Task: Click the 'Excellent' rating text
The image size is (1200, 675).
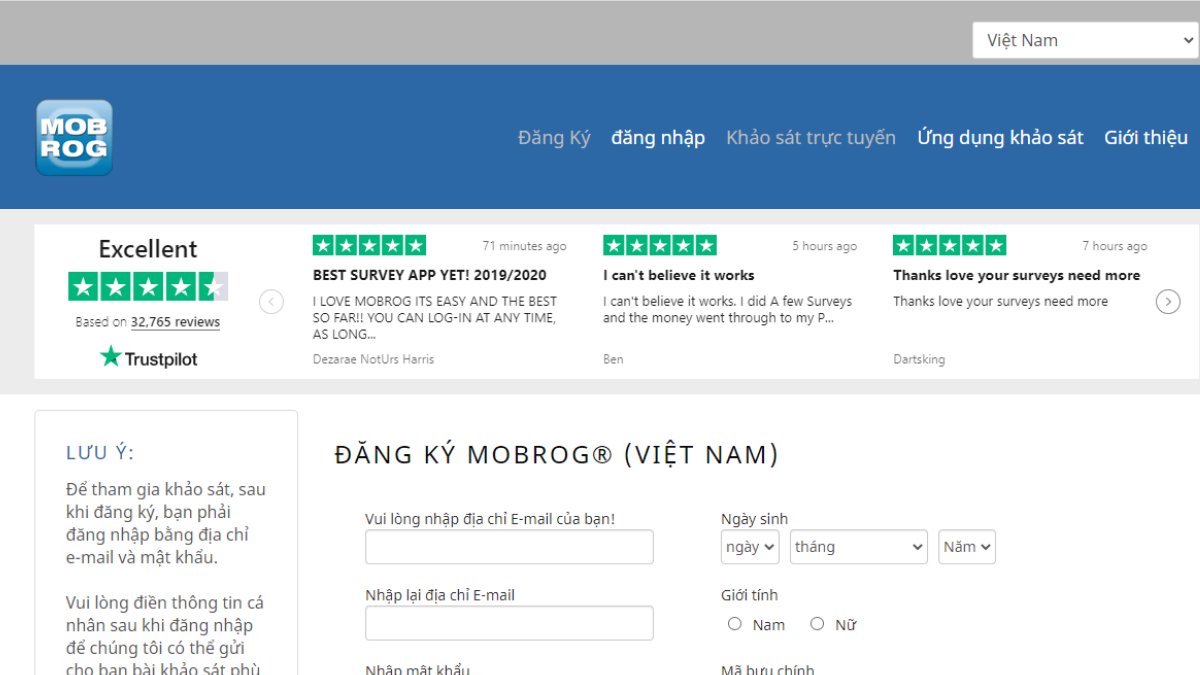Action: [148, 249]
